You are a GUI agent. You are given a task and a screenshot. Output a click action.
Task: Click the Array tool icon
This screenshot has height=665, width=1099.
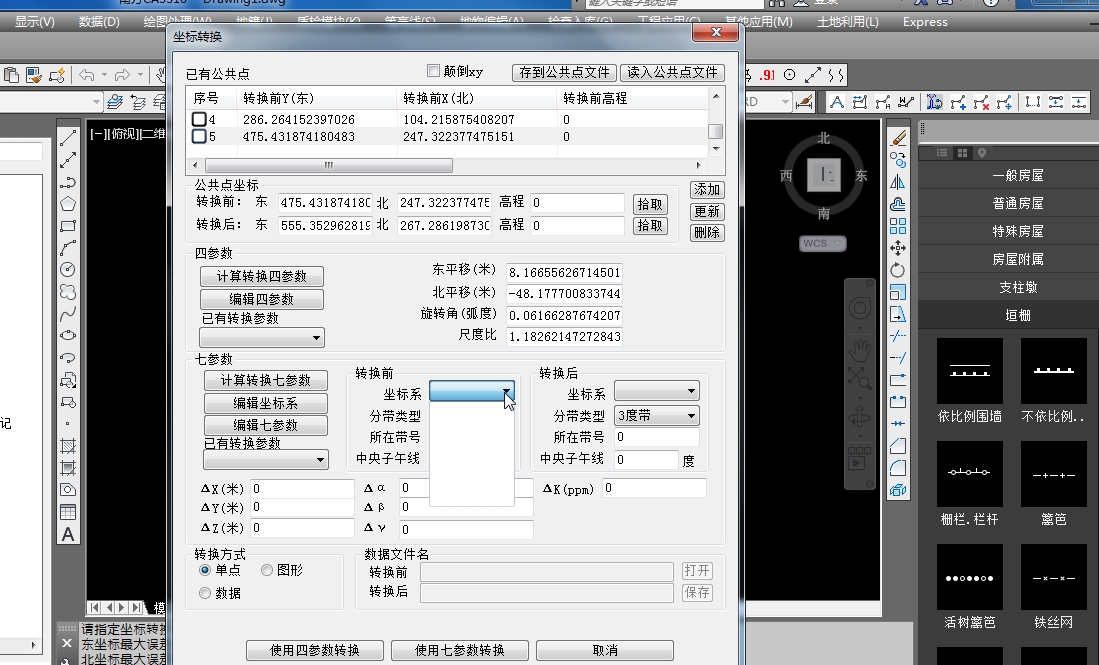click(x=898, y=226)
